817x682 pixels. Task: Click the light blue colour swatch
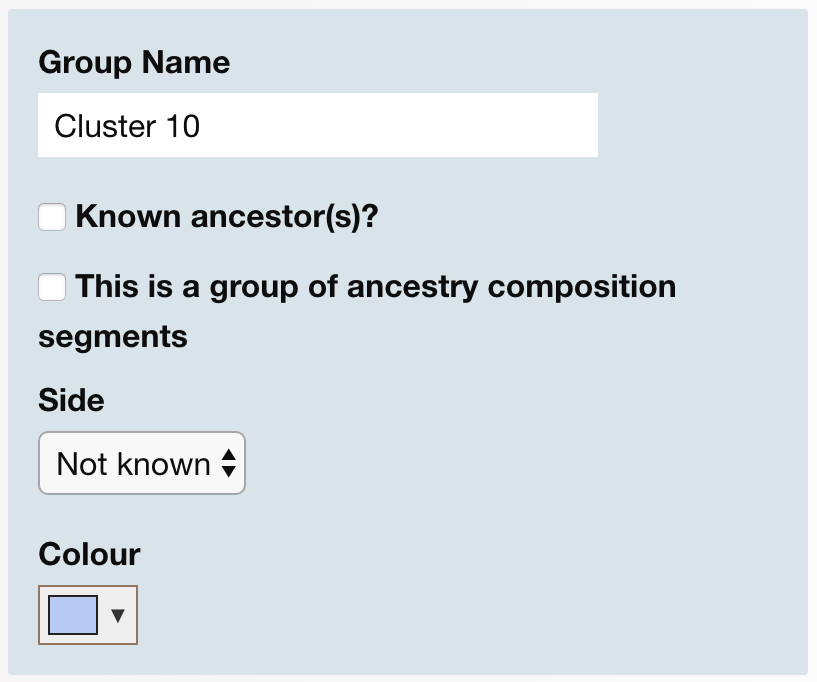(x=72, y=615)
